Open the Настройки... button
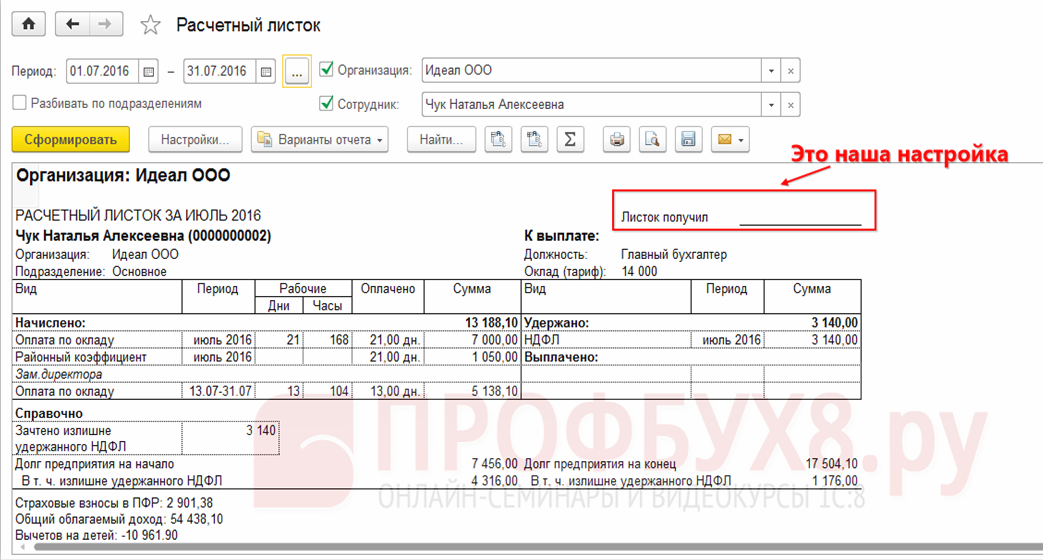This screenshot has height=560, width=1043. [x=195, y=140]
